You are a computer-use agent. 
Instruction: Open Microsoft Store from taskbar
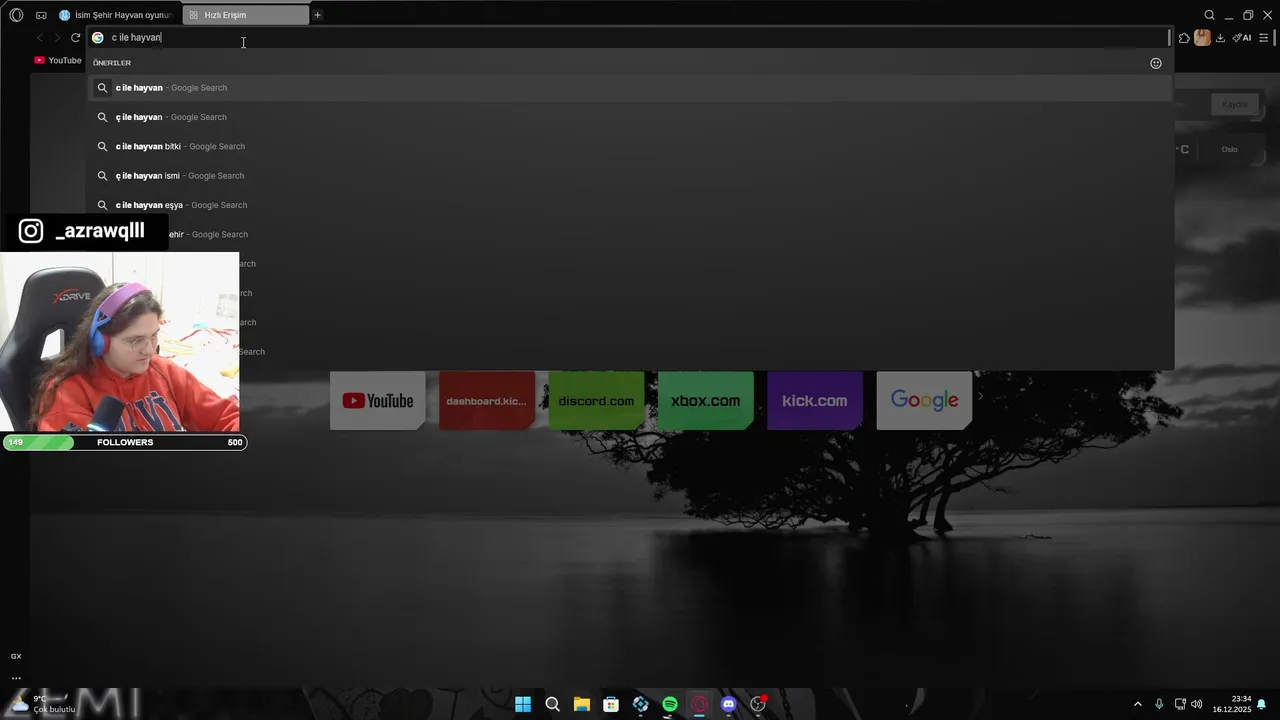611,704
